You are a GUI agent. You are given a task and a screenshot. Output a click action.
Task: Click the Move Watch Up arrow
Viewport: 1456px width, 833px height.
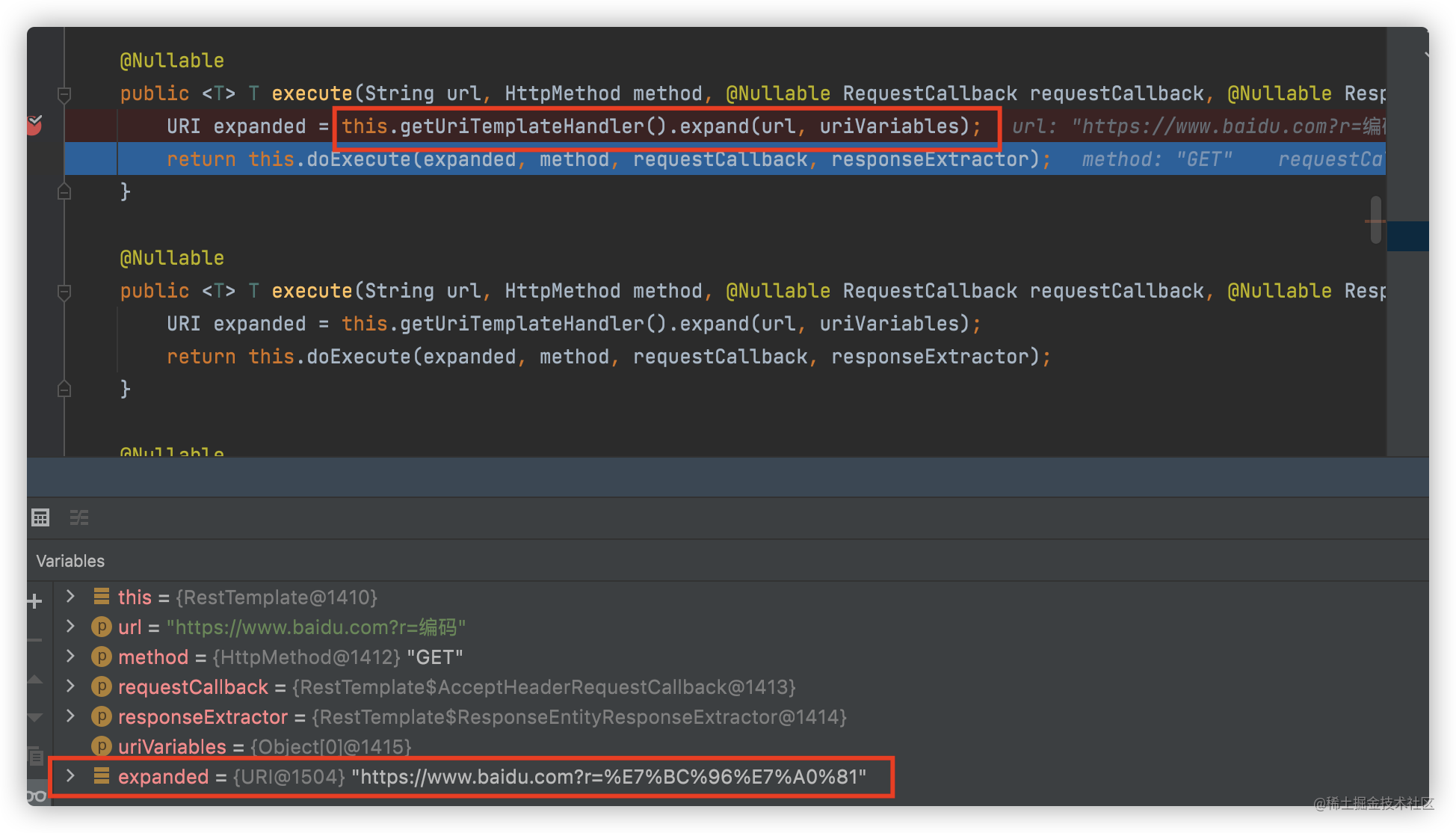(34, 680)
